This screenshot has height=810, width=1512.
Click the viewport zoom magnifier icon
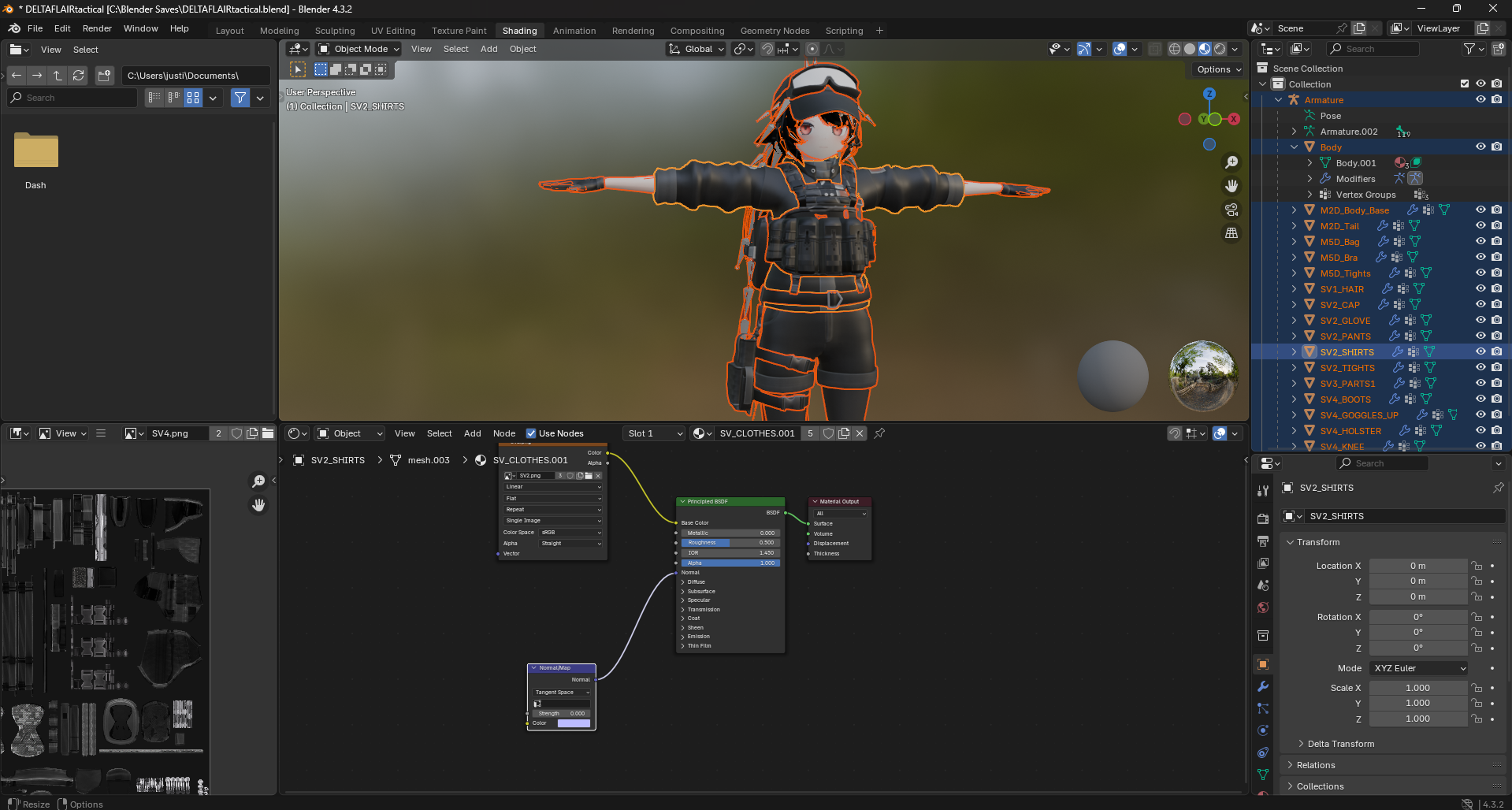(1231, 162)
